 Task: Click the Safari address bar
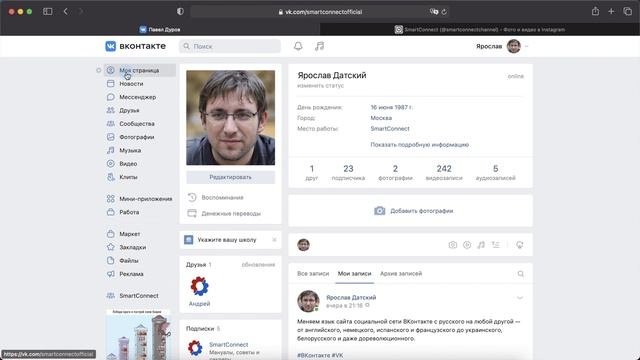tap(320, 12)
